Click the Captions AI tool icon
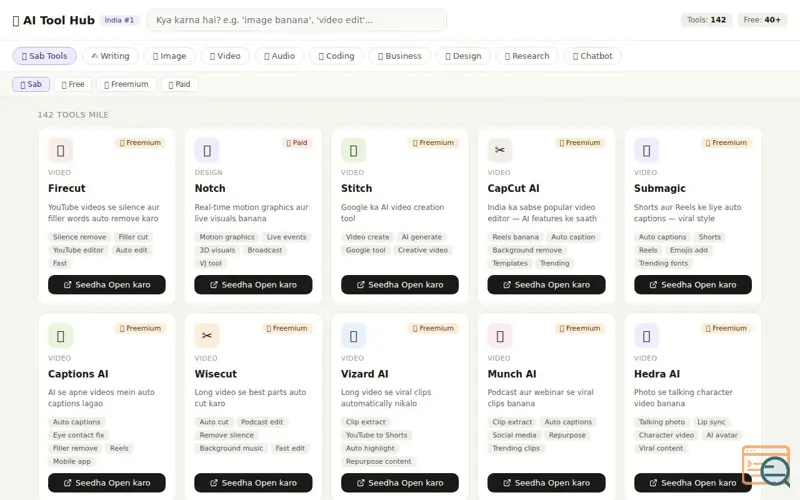Image resolution: width=800 pixels, height=500 pixels. pyautogui.click(x=60, y=336)
